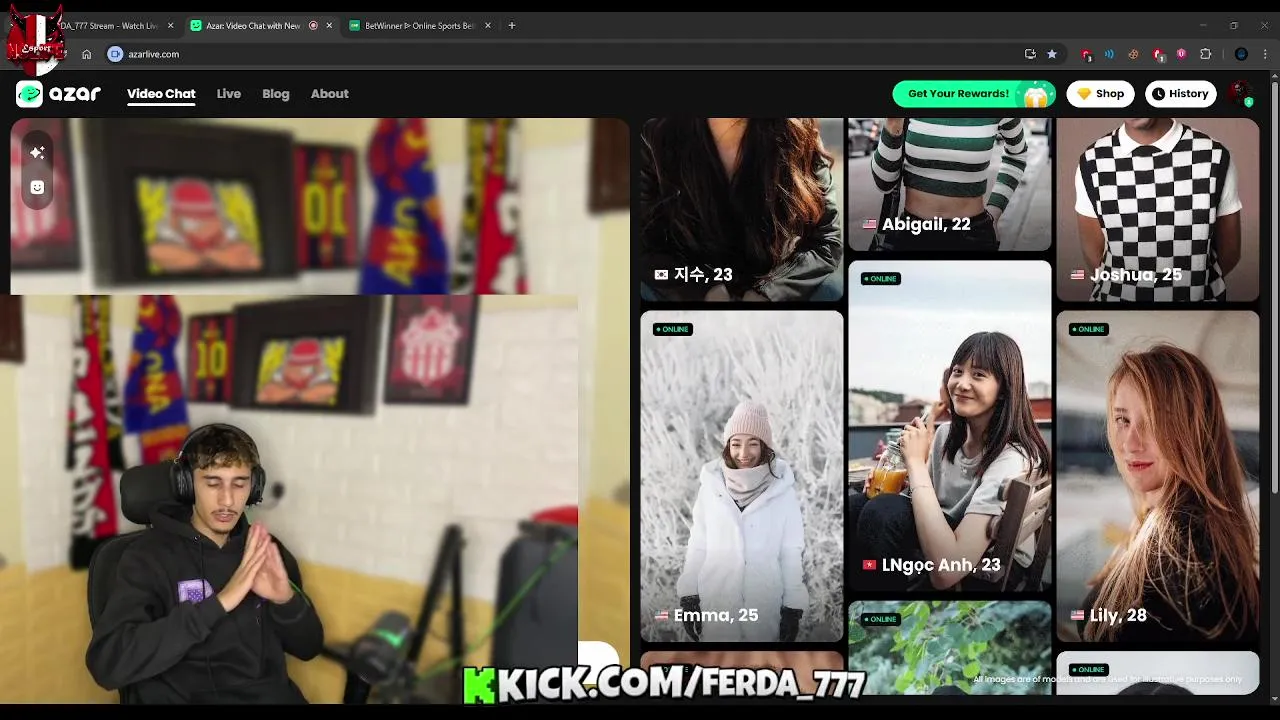Open LNgọc Anh, 23 profile card

click(950, 426)
